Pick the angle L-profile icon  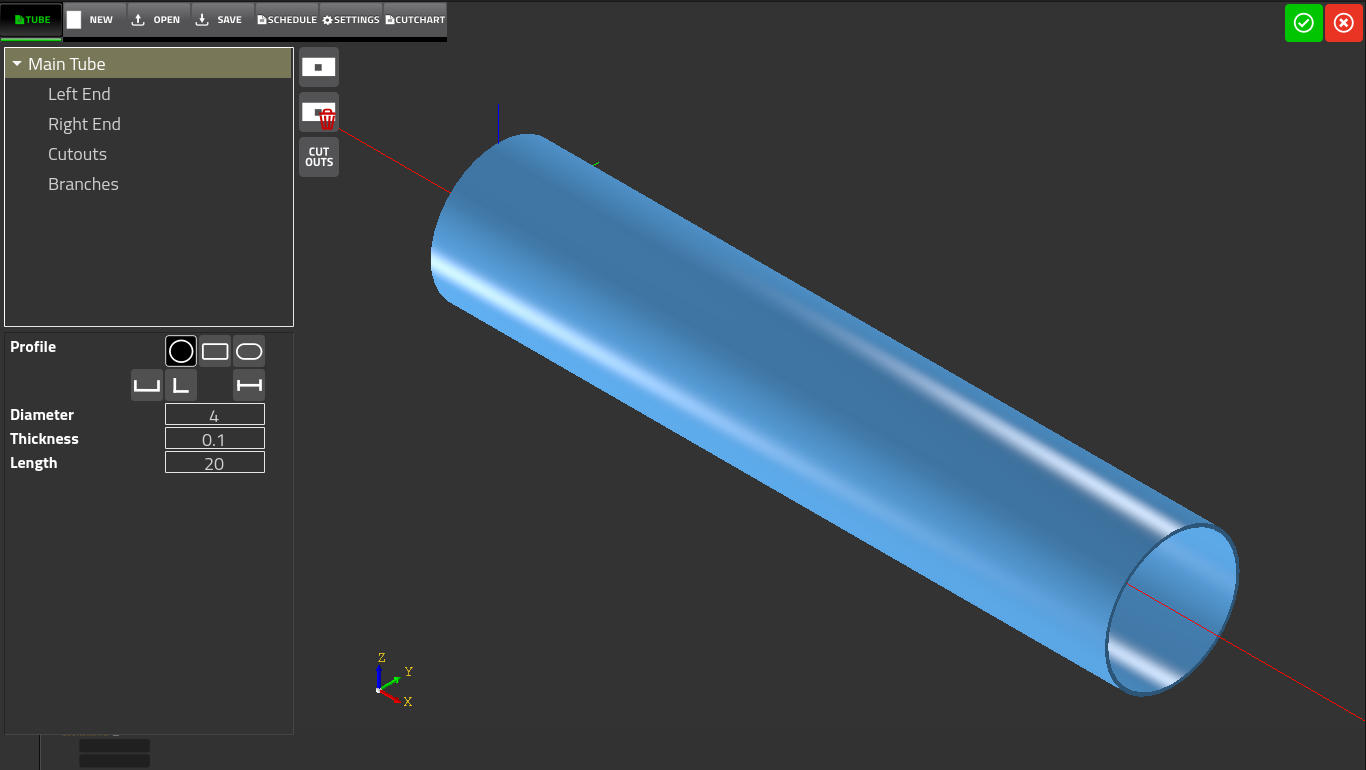click(x=181, y=385)
